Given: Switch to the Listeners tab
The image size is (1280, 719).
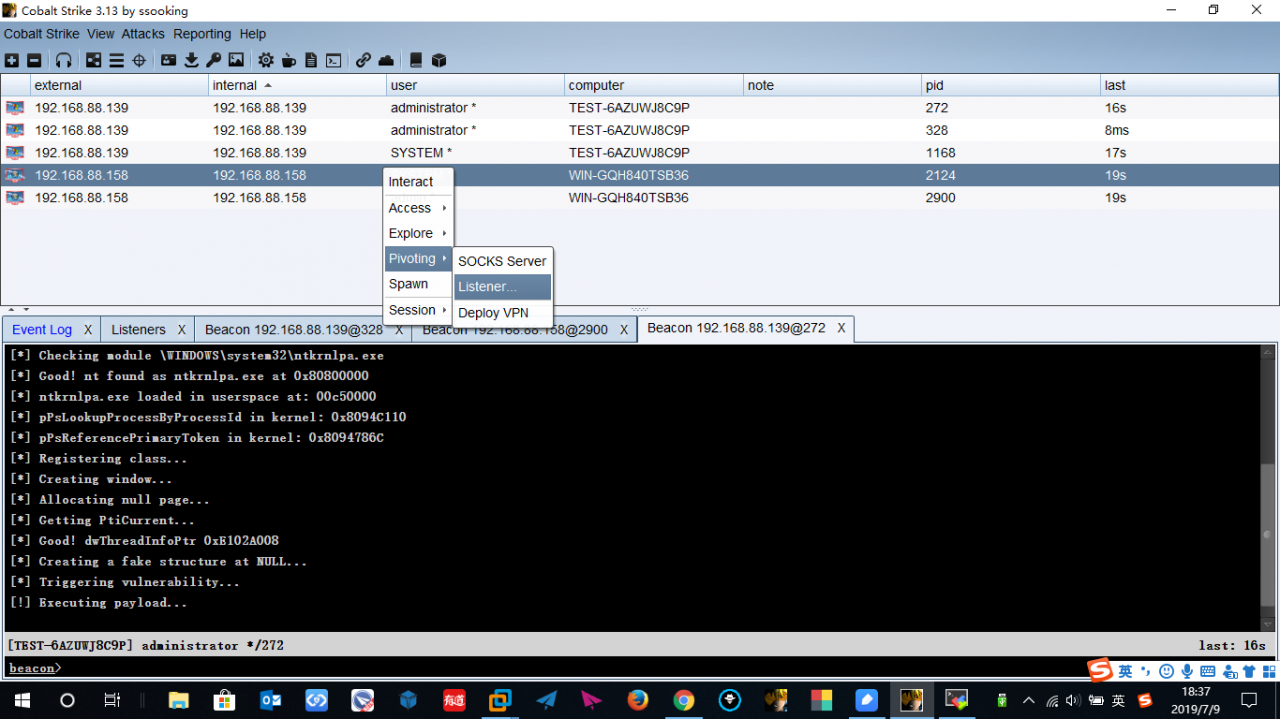Looking at the screenshot, I should pos(139,330).
